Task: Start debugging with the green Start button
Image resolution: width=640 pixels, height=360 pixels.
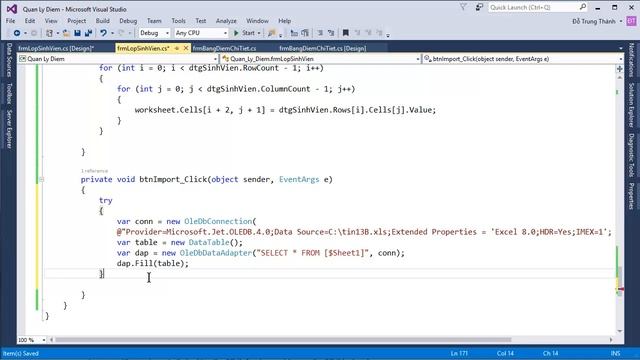Action: tap(244, 33)
